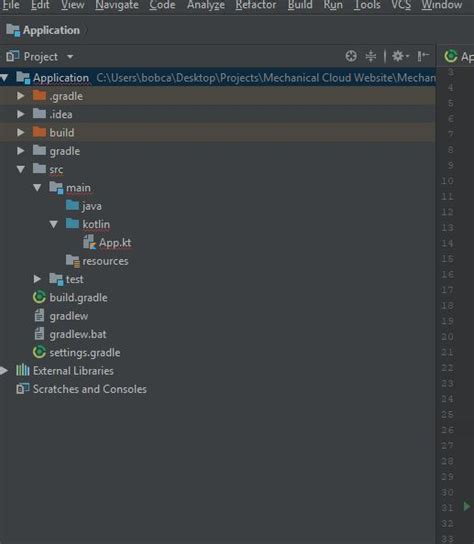The height and width of the screenshot is (544, 474).
Task: Select the build.gradle file name
Action: (x=78, y=298)
